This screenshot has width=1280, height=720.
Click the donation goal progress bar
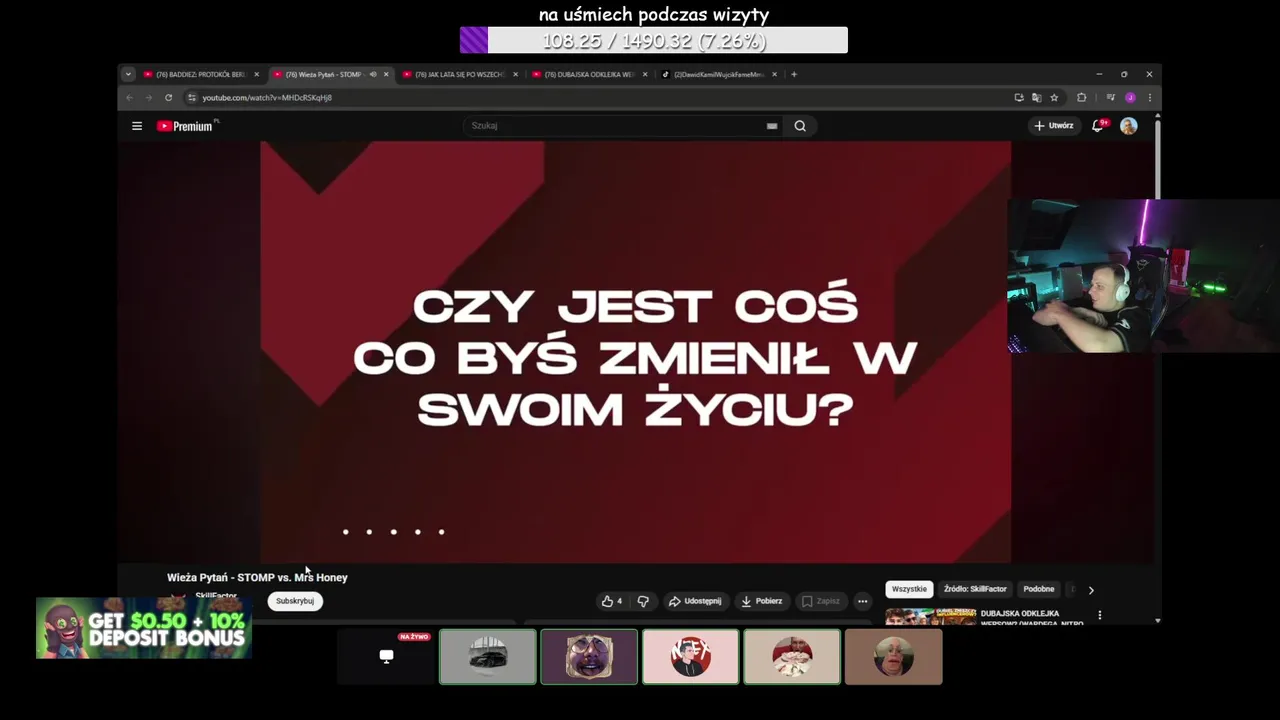(x=653, y=40)
